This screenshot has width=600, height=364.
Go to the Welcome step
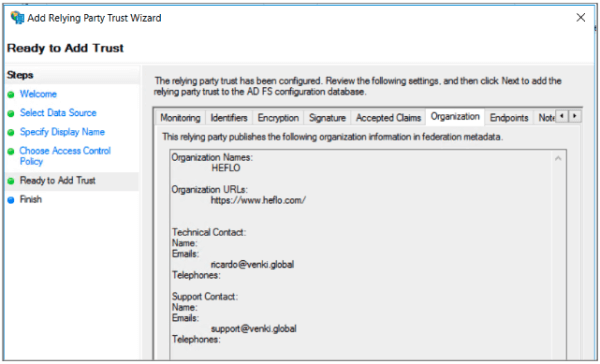coord(38,94)
